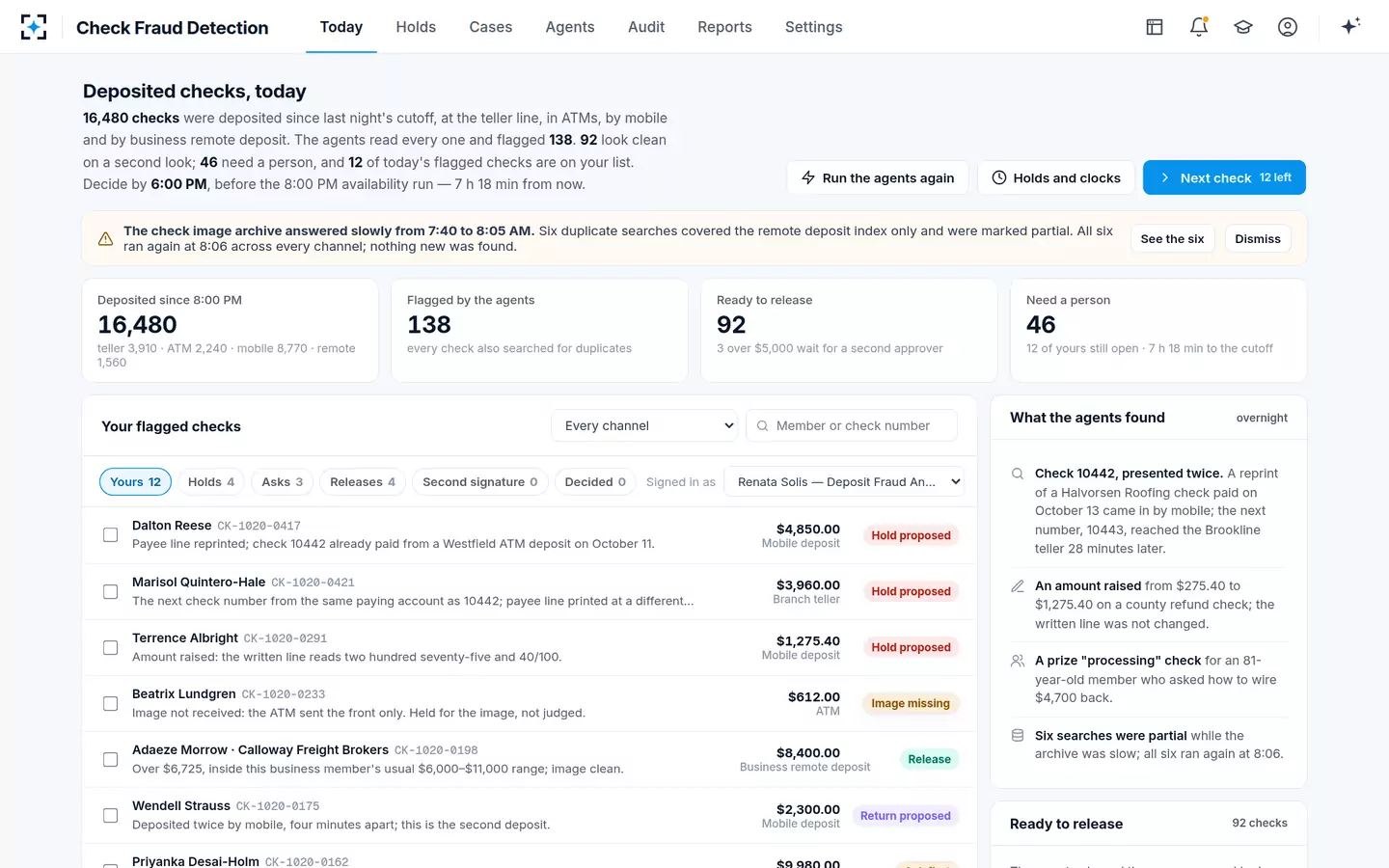Filter by the Yours 12 chip
Screen dimensions: 1389x868
click(135, 482)
